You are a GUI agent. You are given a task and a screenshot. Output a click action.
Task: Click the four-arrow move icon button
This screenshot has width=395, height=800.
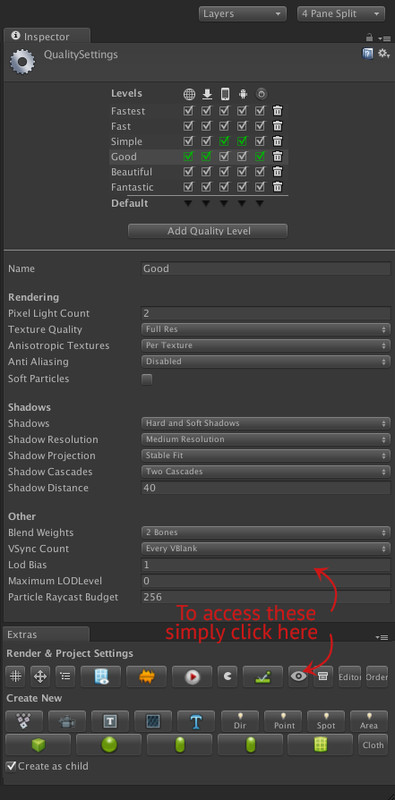[40, 677]
